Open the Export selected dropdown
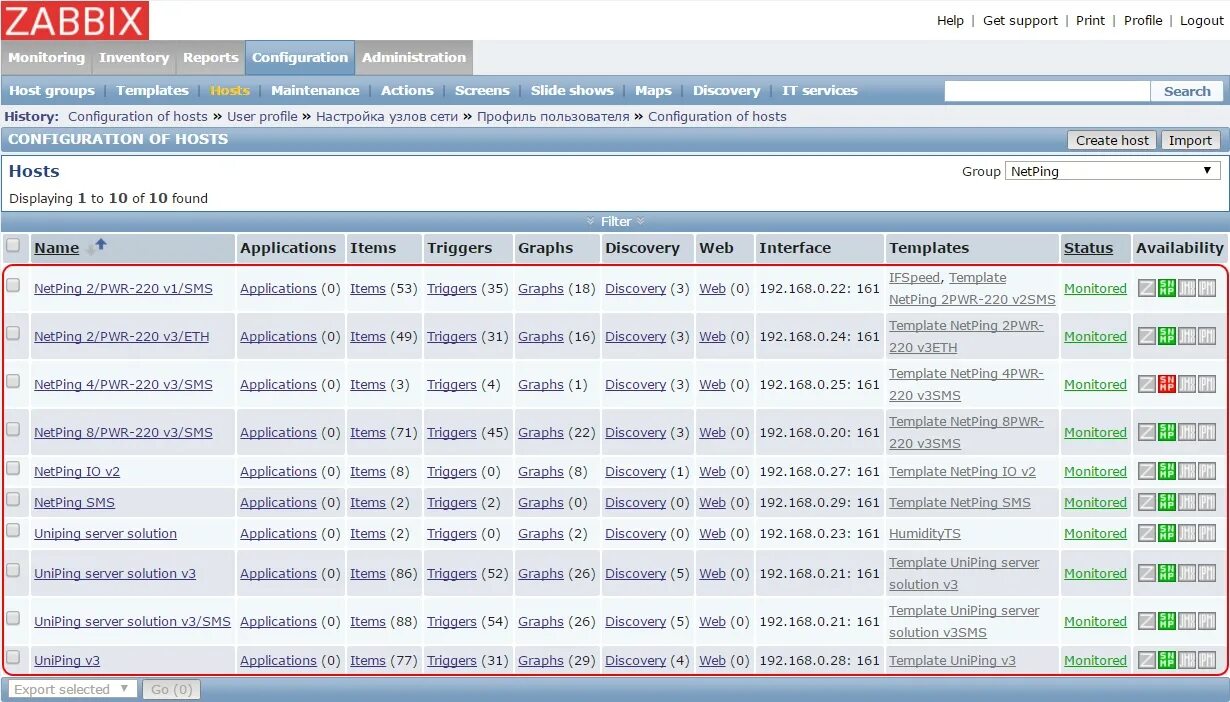 pyautogui.click(x=72, y=689)
